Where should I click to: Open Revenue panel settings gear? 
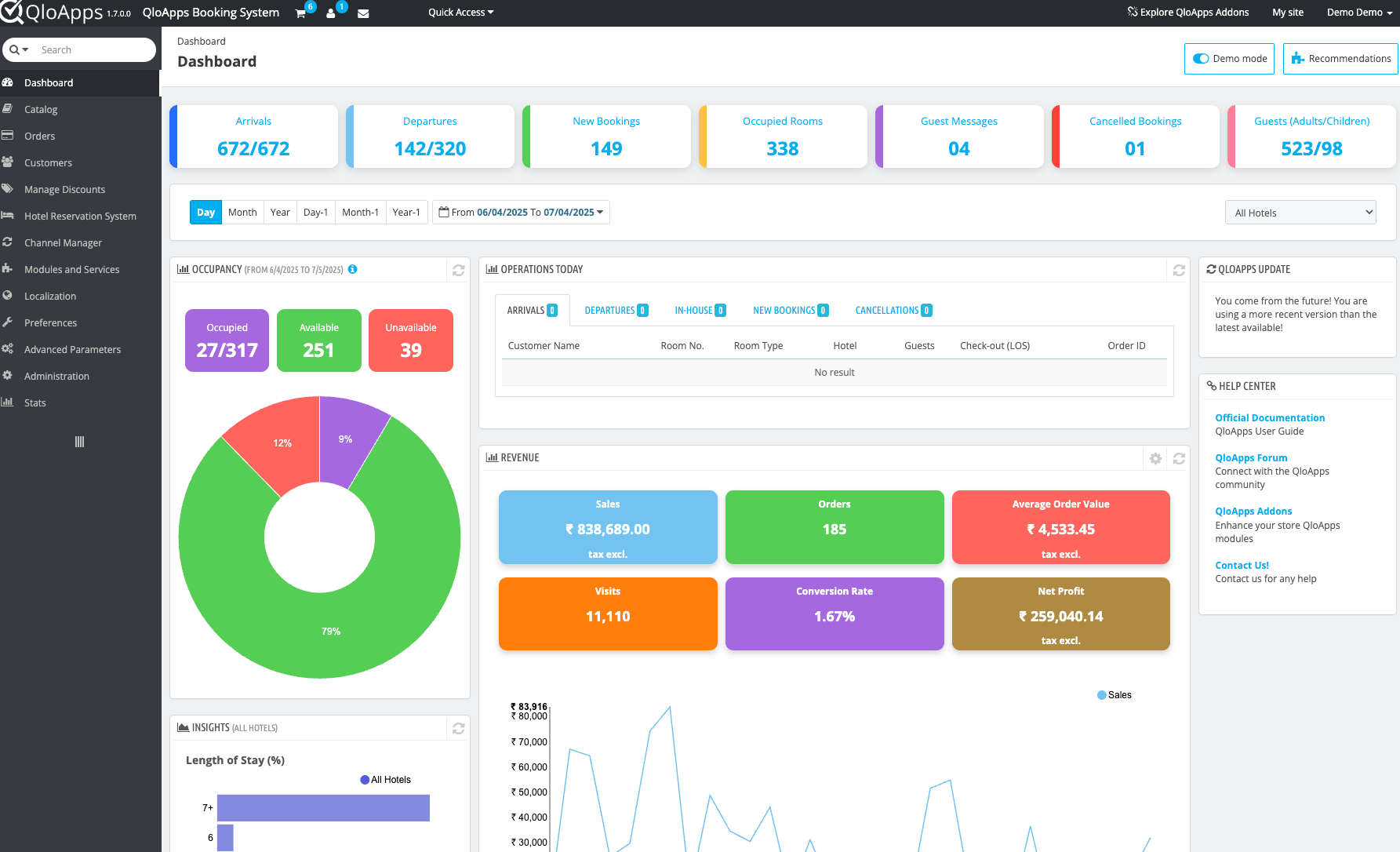(x=1155, y=458)
